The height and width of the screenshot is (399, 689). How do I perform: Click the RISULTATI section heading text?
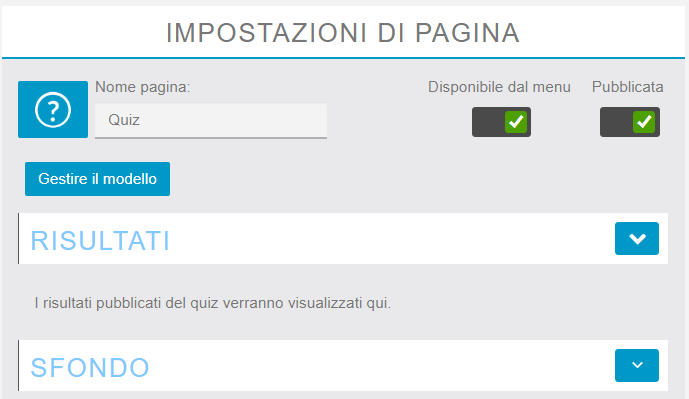pyautogui.click(x=100, y=240)
